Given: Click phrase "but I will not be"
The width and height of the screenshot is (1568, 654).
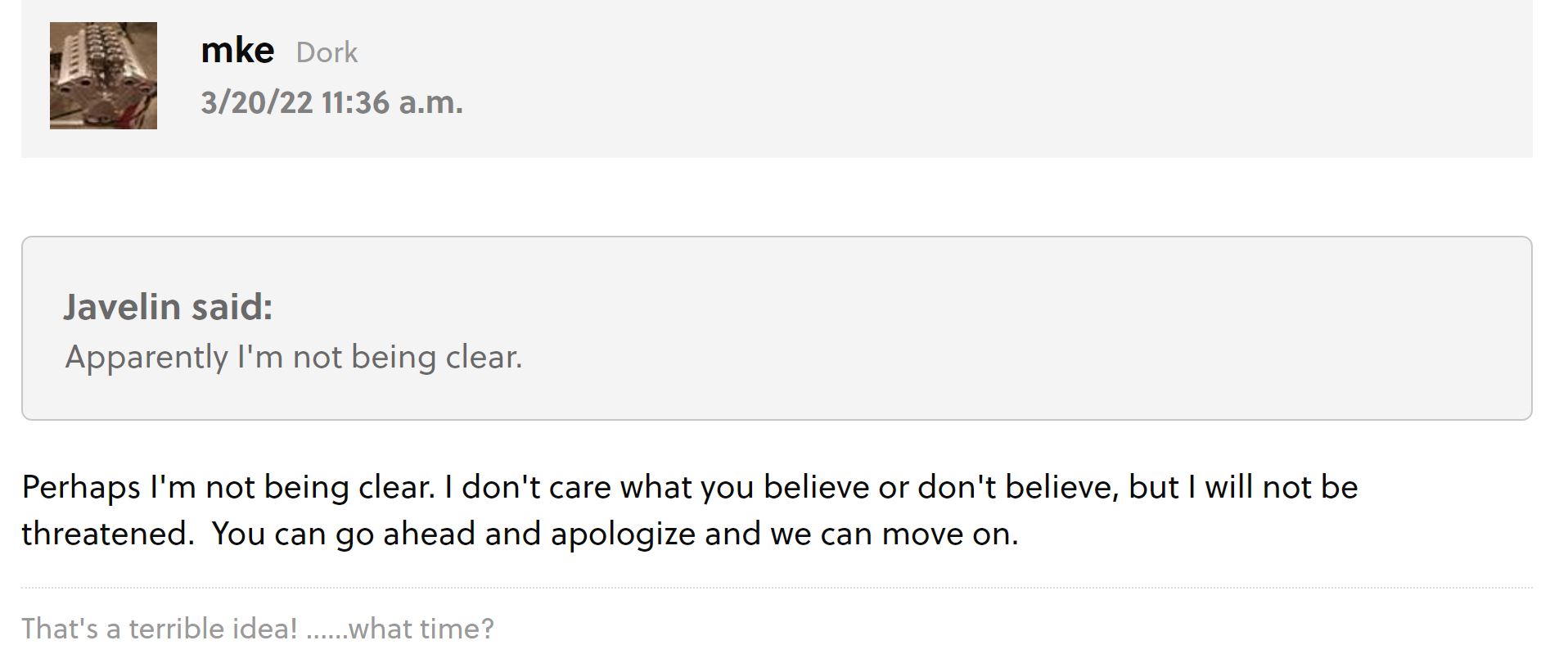Looking at the screenshot, I should click(1243, 488).
